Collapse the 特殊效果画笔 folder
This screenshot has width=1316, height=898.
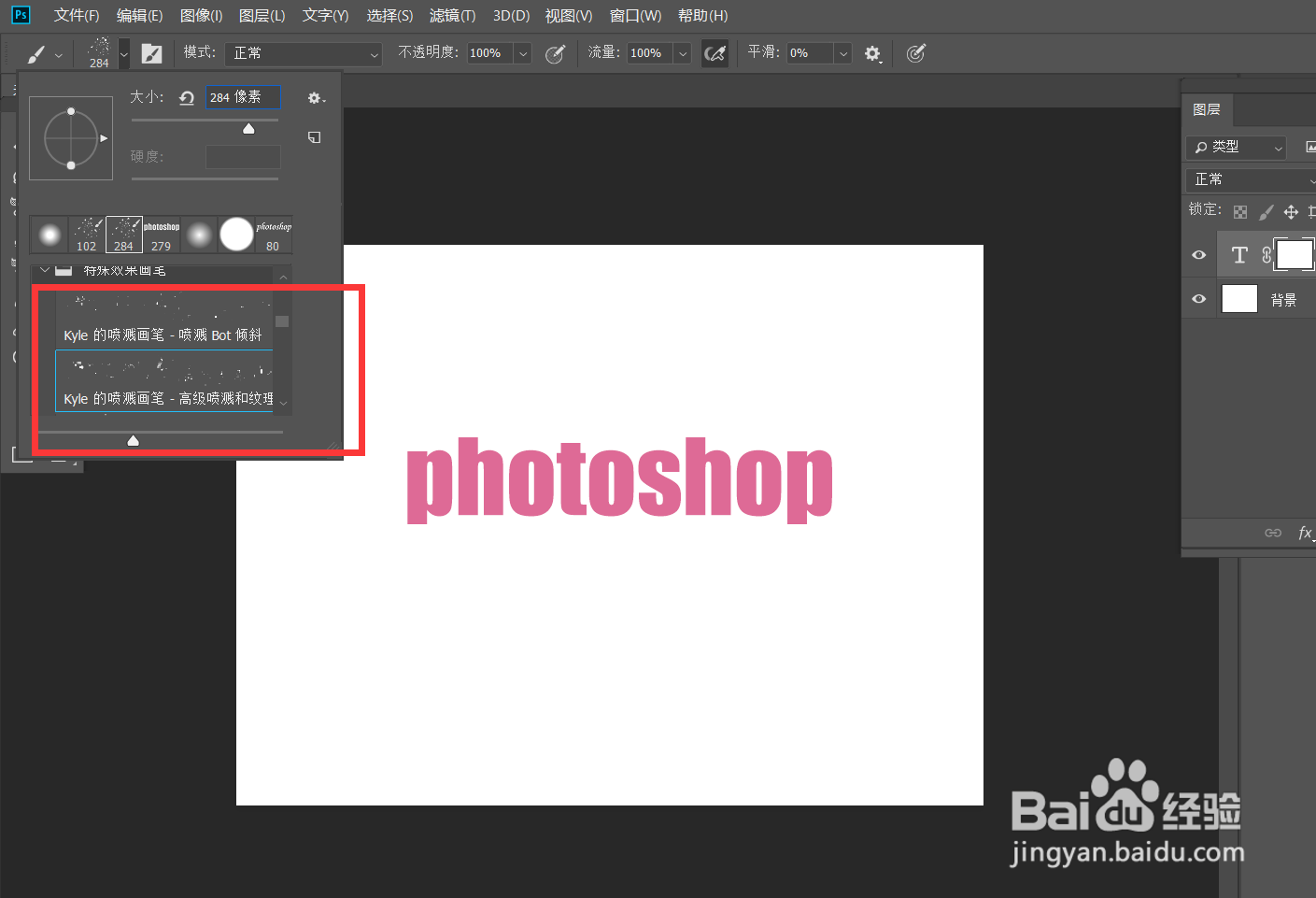pyautogui.click(x=44, y=270)
